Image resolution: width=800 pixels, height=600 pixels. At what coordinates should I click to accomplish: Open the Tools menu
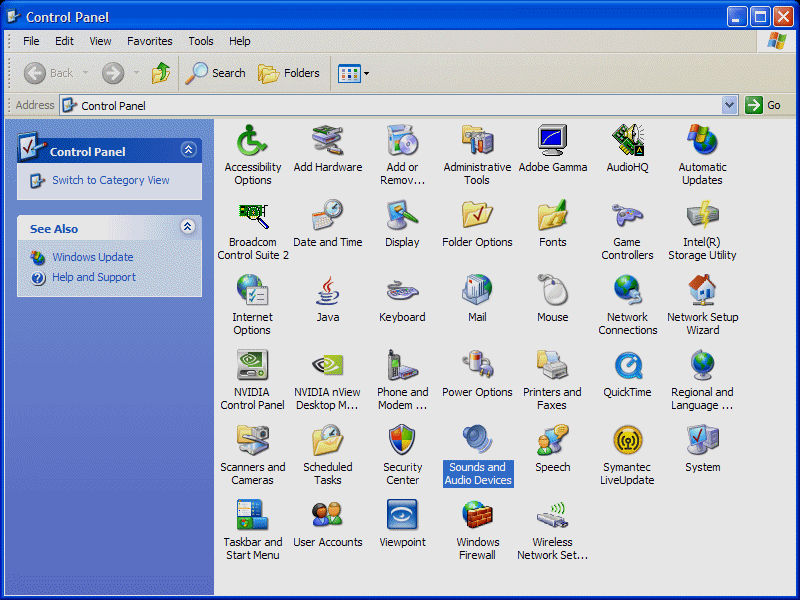201,41
